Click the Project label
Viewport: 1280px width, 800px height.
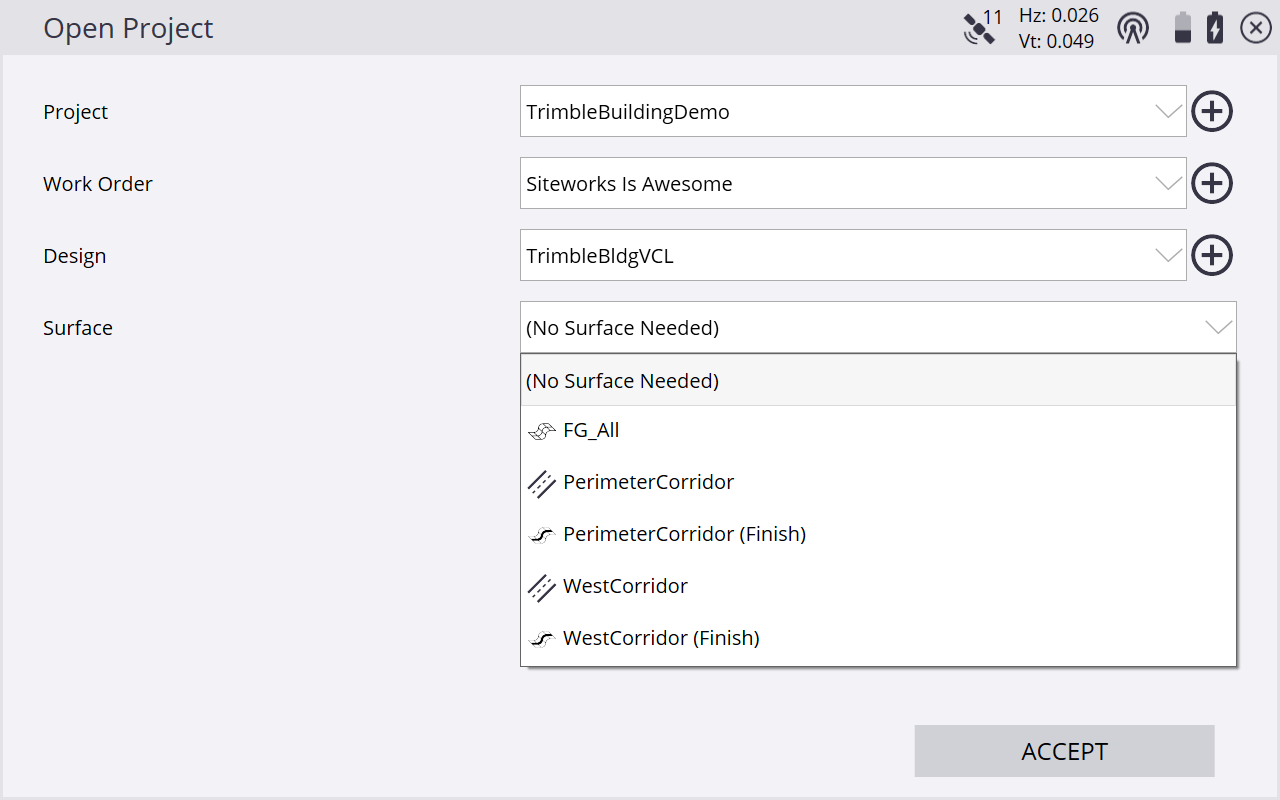(x=75, y=112)
